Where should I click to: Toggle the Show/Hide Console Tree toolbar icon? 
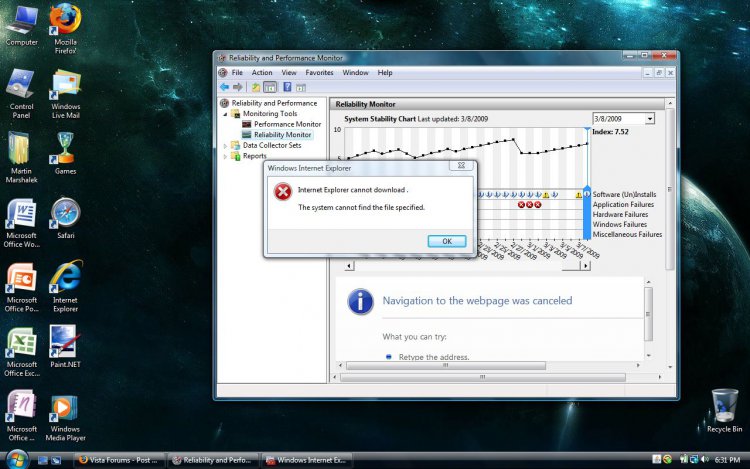pos(270,87)
